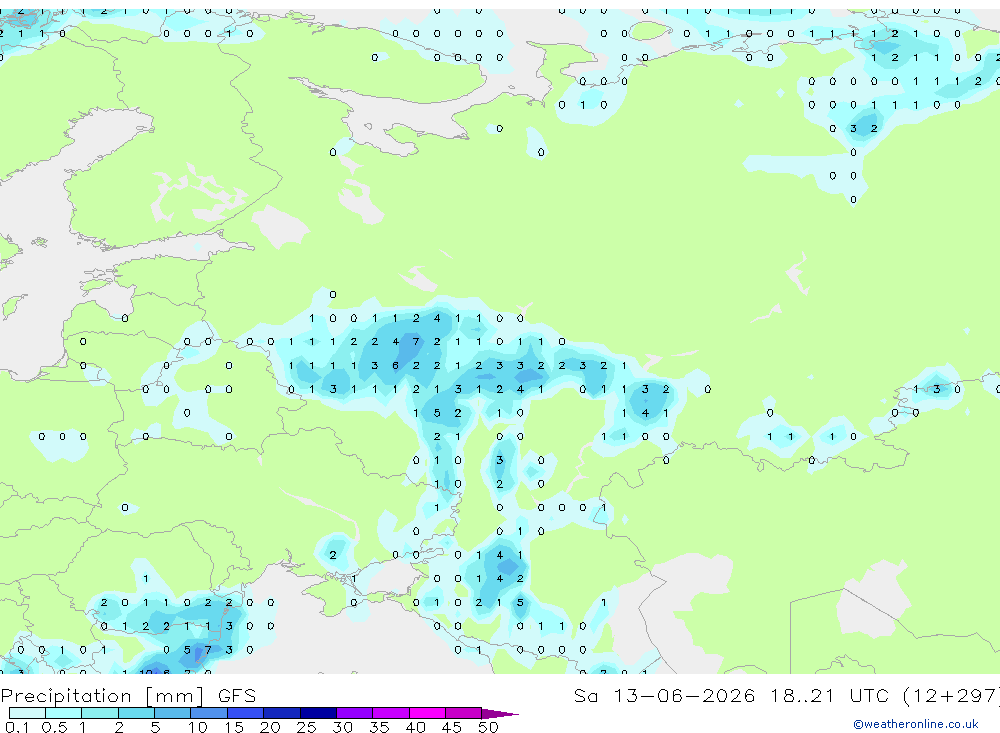Image resolution: width=1000 pixels, height=733 pixels.
Task: Click the 2–5 mm legend color box
Action: [x=136, y=713]
